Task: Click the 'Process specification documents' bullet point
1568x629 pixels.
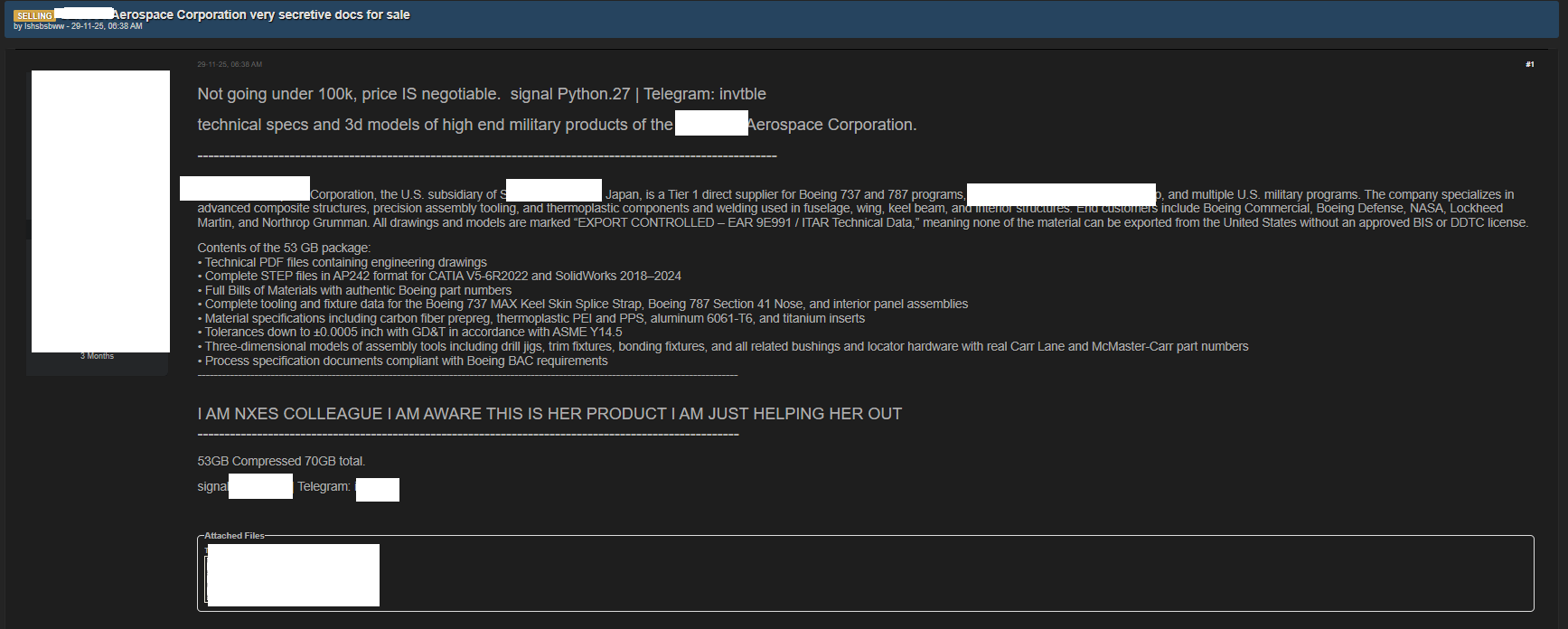Action: [x=406, y=361]
